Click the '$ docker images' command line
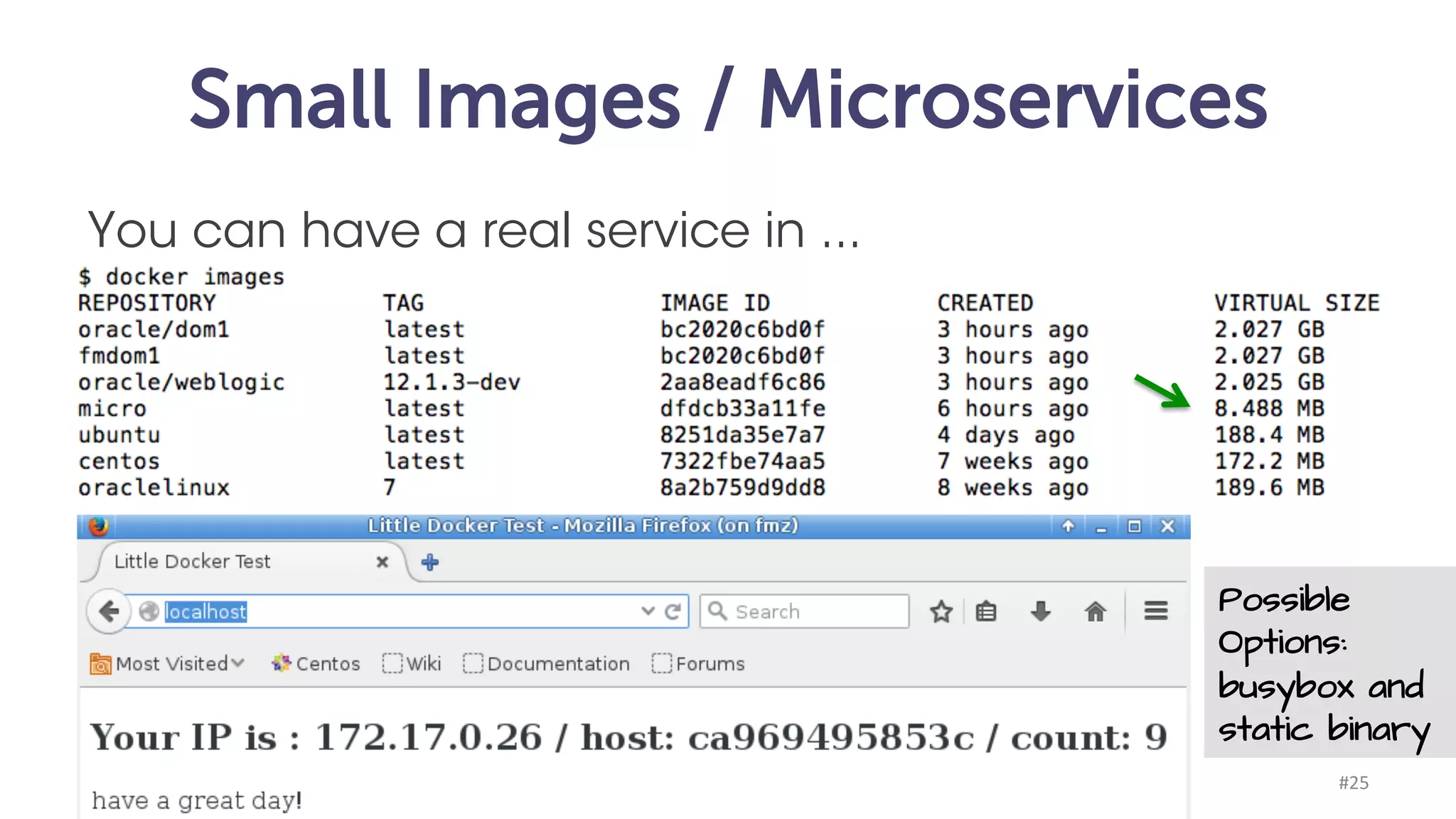1456x819 pixels. [181, 277]
